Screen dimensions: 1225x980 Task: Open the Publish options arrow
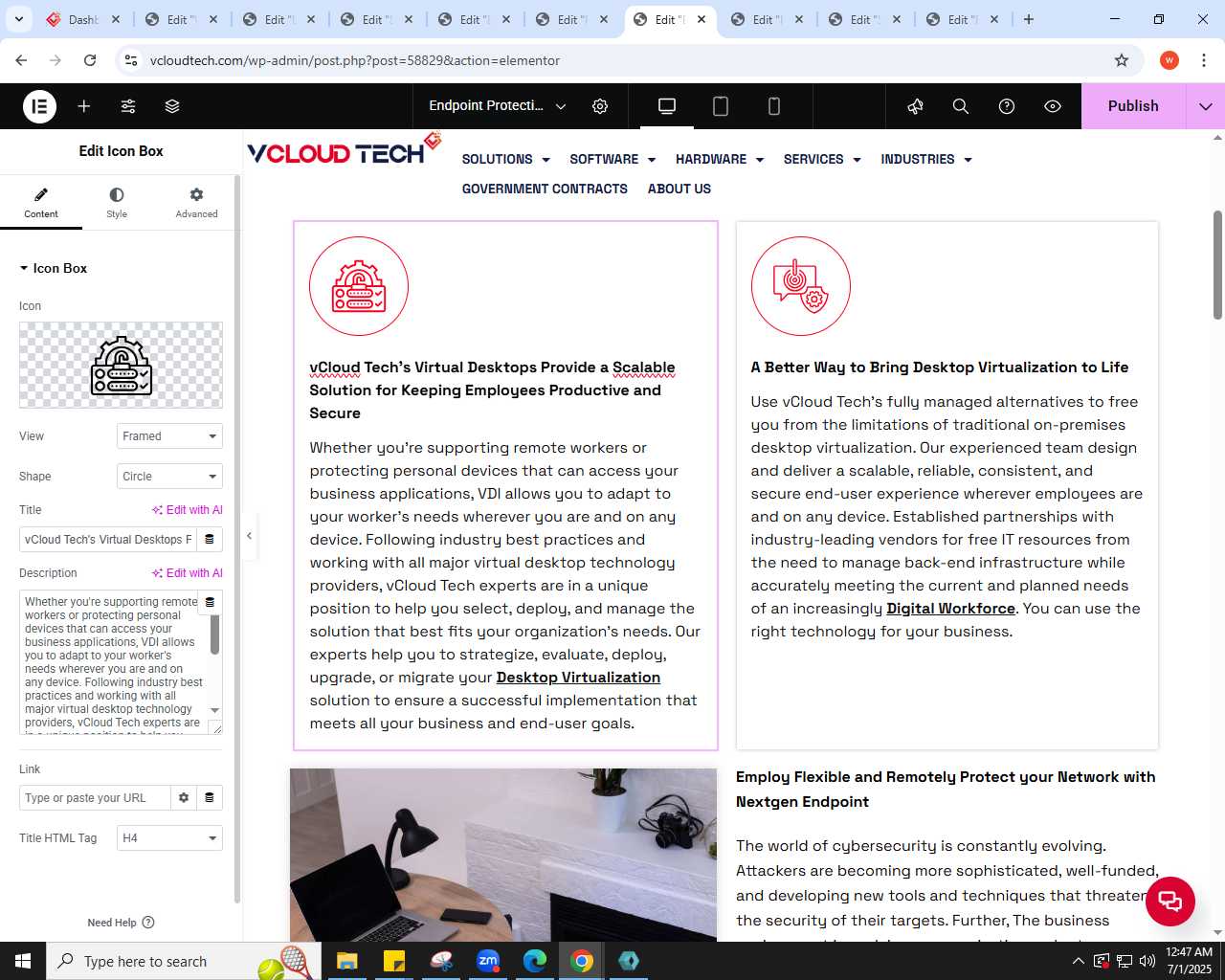pos(1206,106)
